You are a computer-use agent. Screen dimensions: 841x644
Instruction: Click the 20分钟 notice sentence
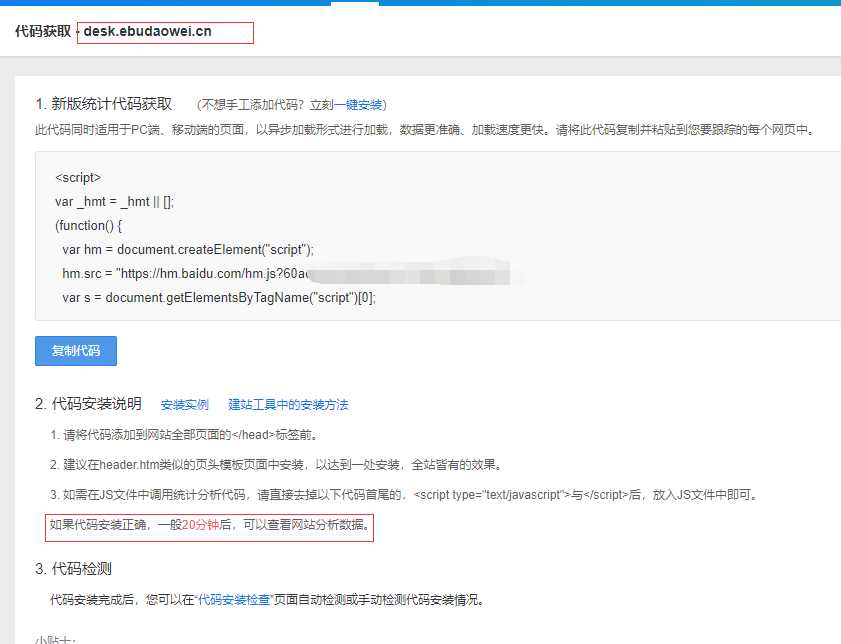[210, 525]
